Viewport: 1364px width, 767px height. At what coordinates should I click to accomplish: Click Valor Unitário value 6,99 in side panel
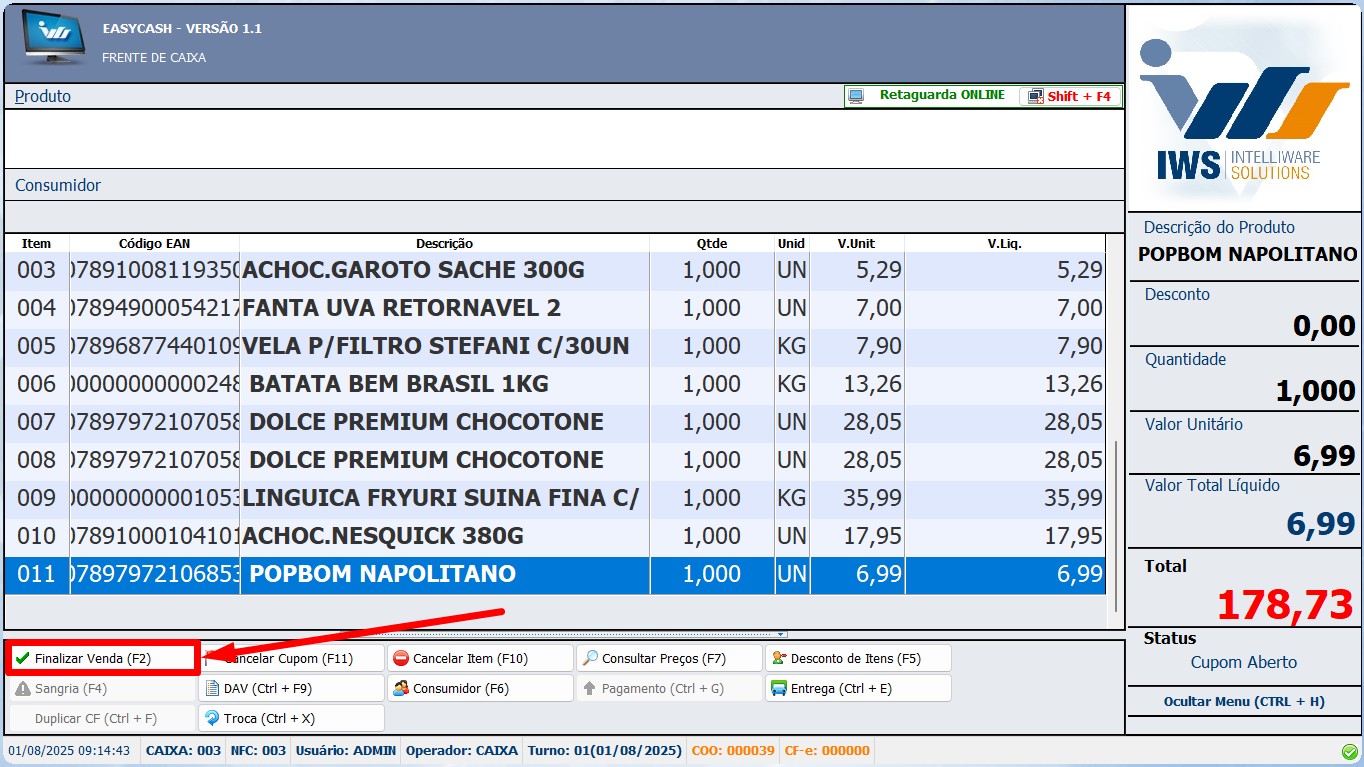(1324, 456)
